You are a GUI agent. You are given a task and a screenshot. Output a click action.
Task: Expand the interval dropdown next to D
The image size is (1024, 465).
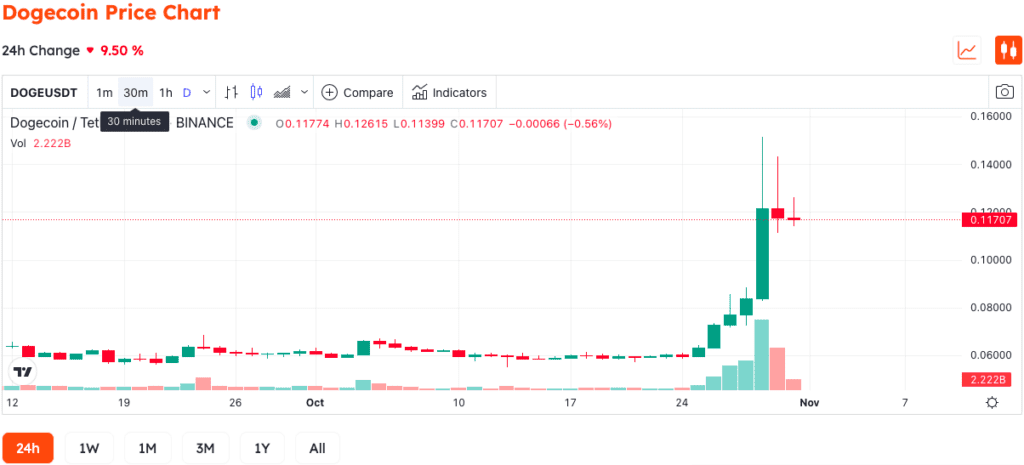coord(206,92)
